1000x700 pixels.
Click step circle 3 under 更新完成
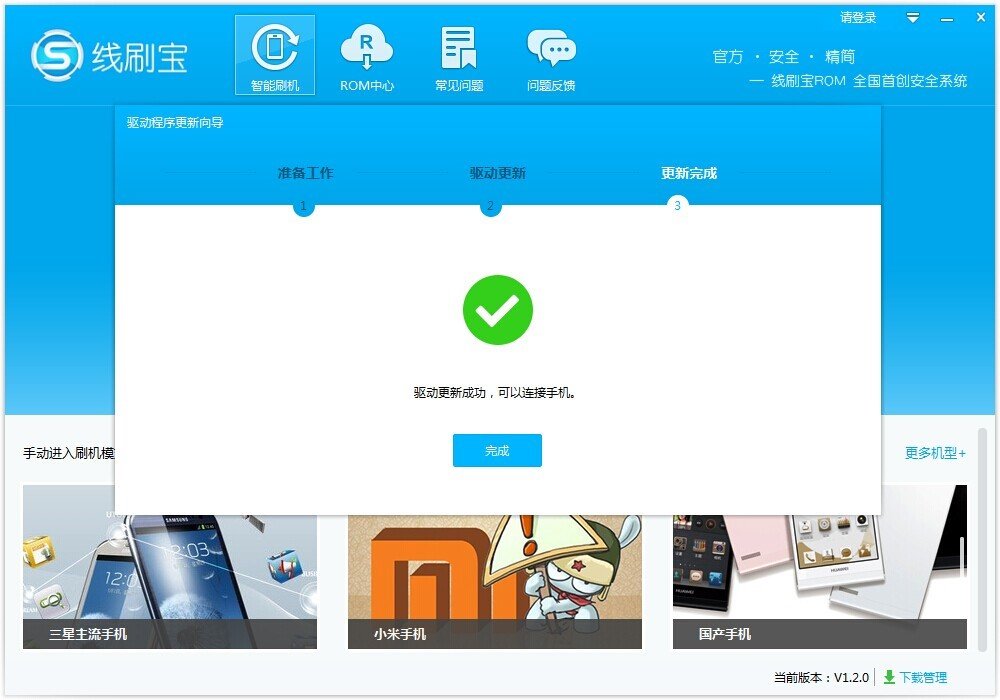coord(677,207)
